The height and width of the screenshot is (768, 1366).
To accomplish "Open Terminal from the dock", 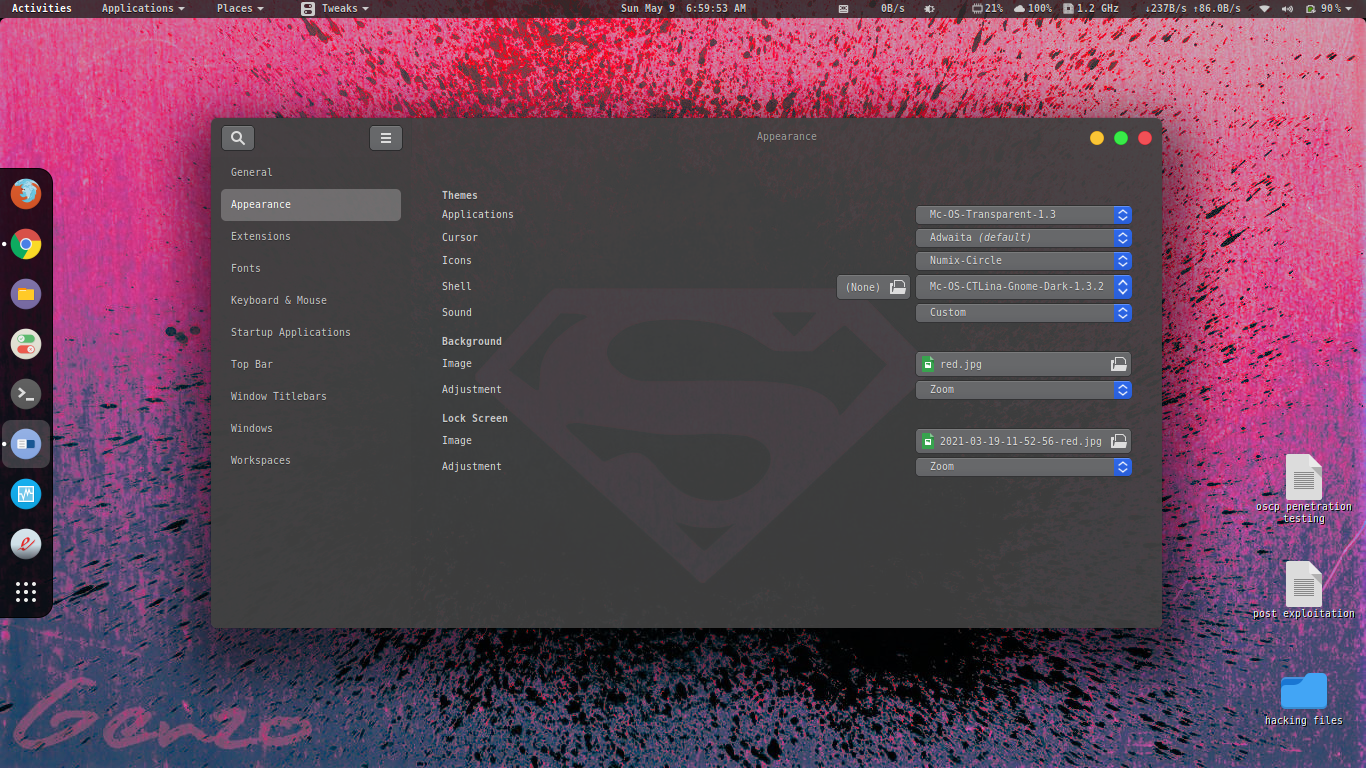I will coord(26,393).
